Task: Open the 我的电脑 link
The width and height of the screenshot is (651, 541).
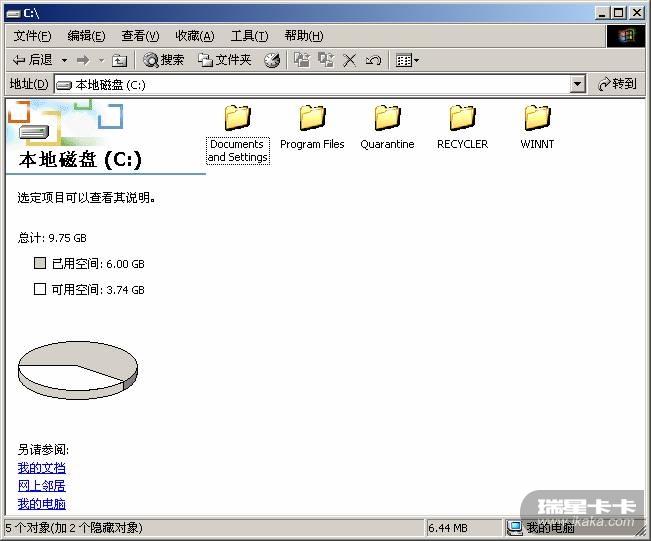Action: [x=42, y=504]
